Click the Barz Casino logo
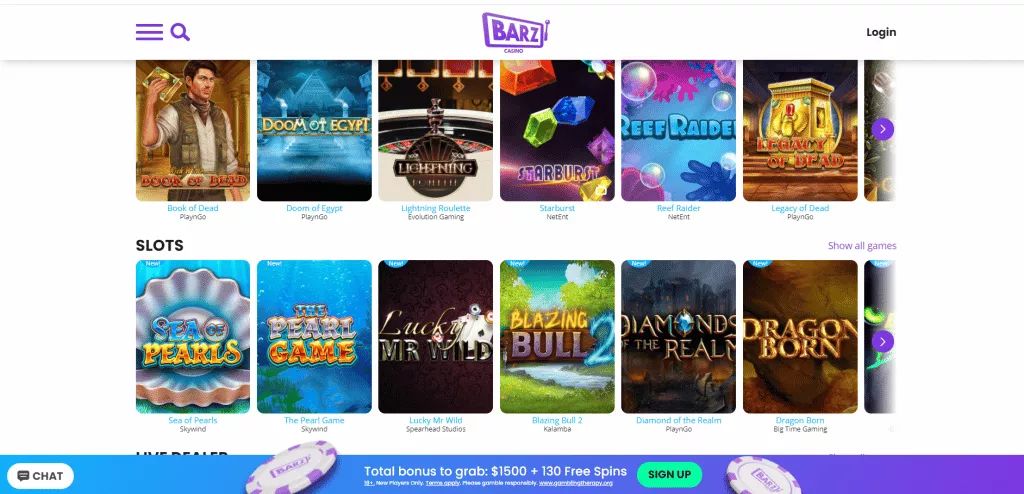1024x494 pixels. tap(516, 33)
